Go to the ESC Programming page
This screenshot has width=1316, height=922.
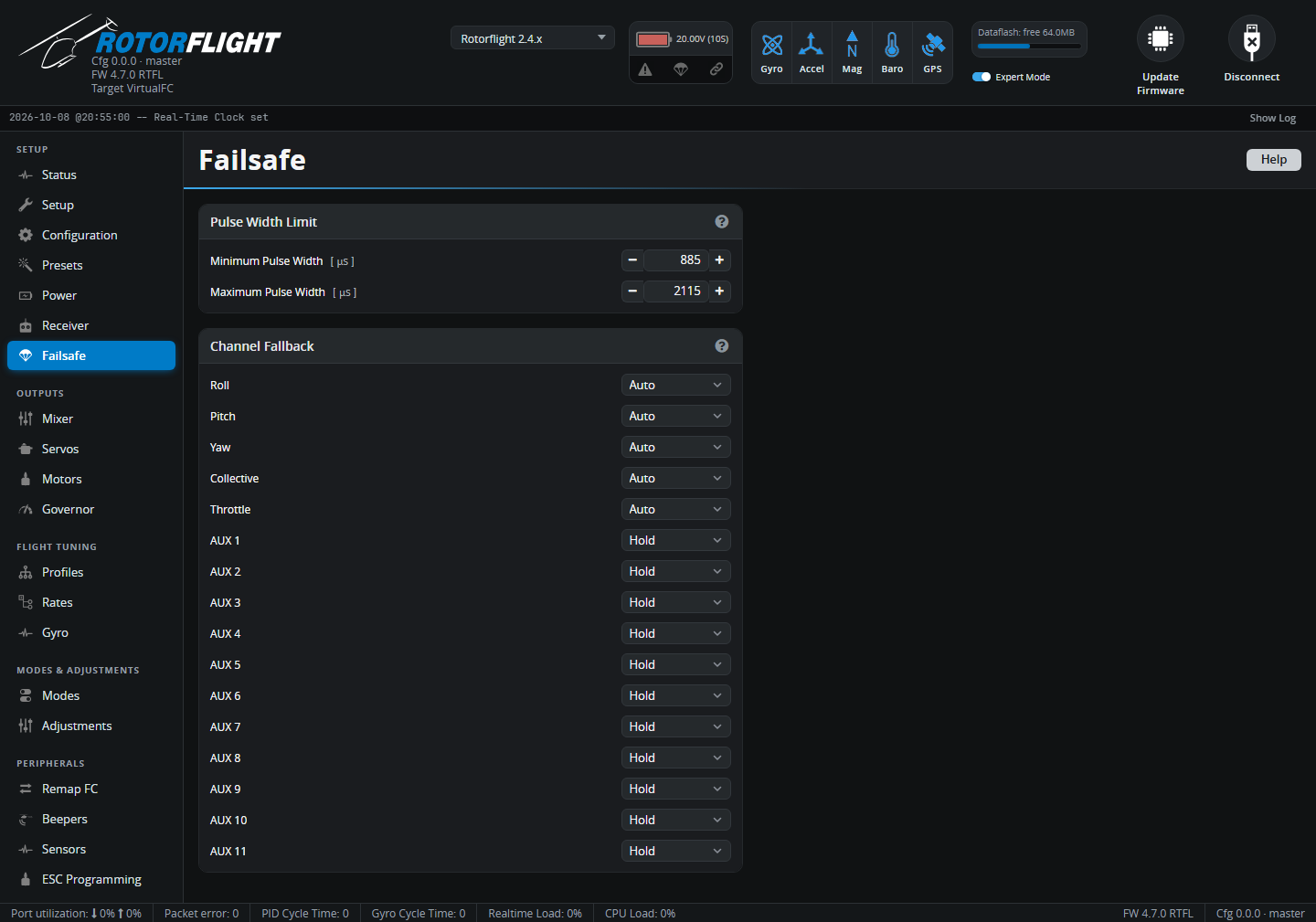(x=91, y=879)
